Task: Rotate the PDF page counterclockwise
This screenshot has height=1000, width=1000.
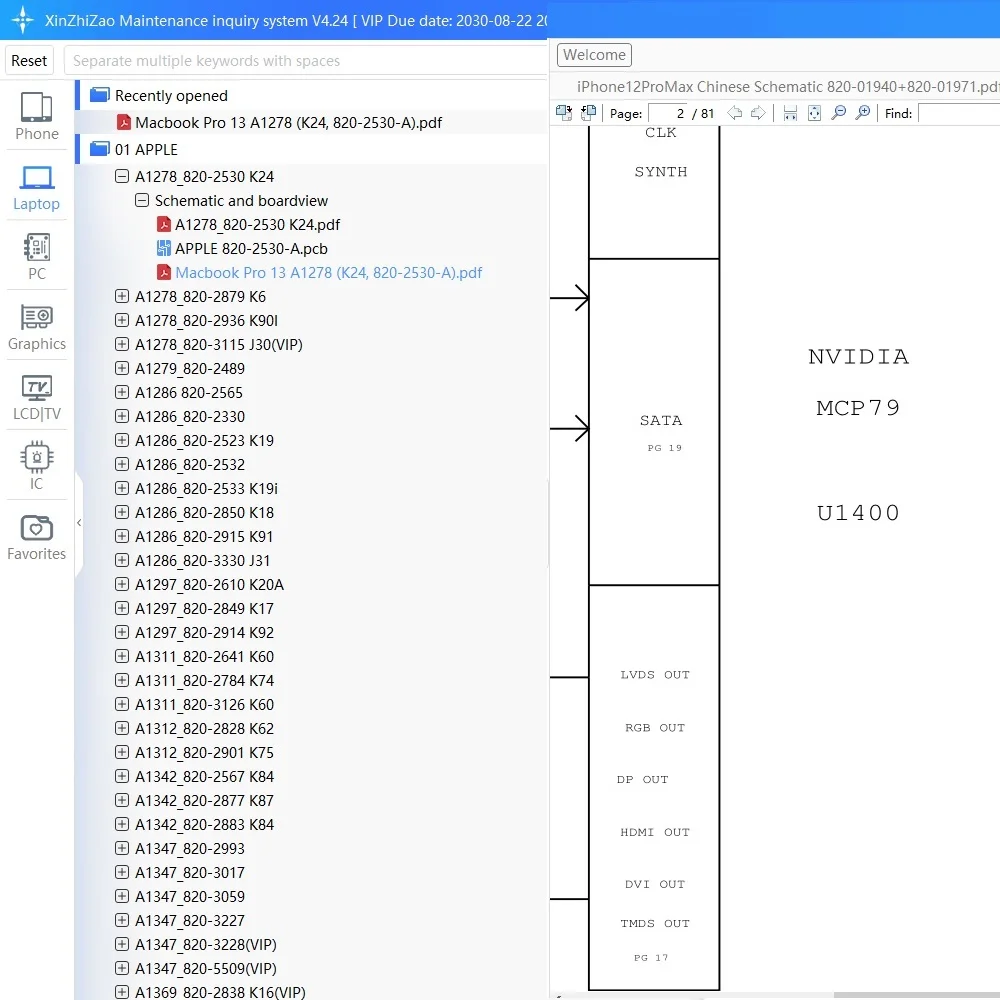Action: click(588, 113)
